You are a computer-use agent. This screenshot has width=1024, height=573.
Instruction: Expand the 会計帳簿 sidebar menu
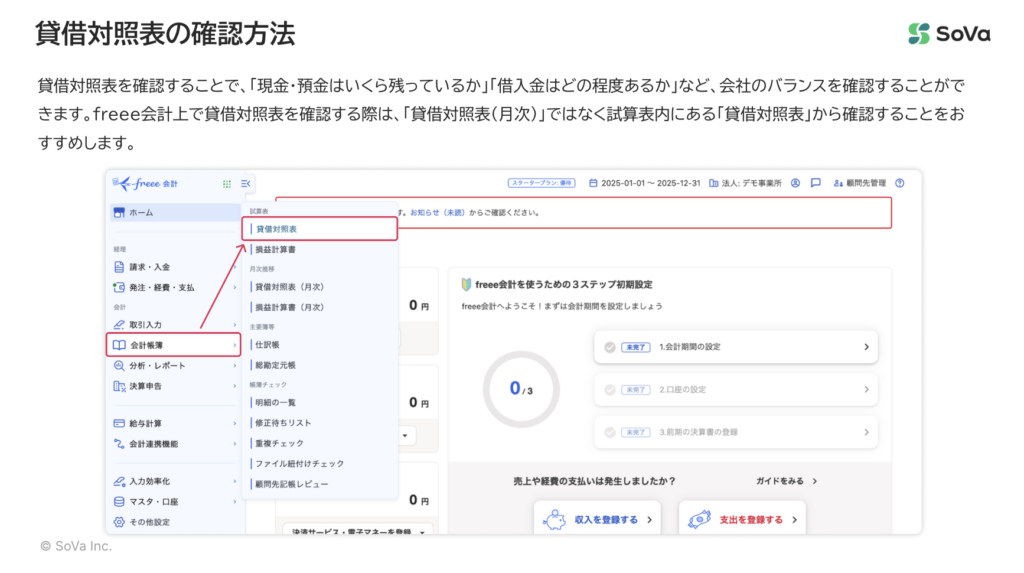(x=173, y=346)
